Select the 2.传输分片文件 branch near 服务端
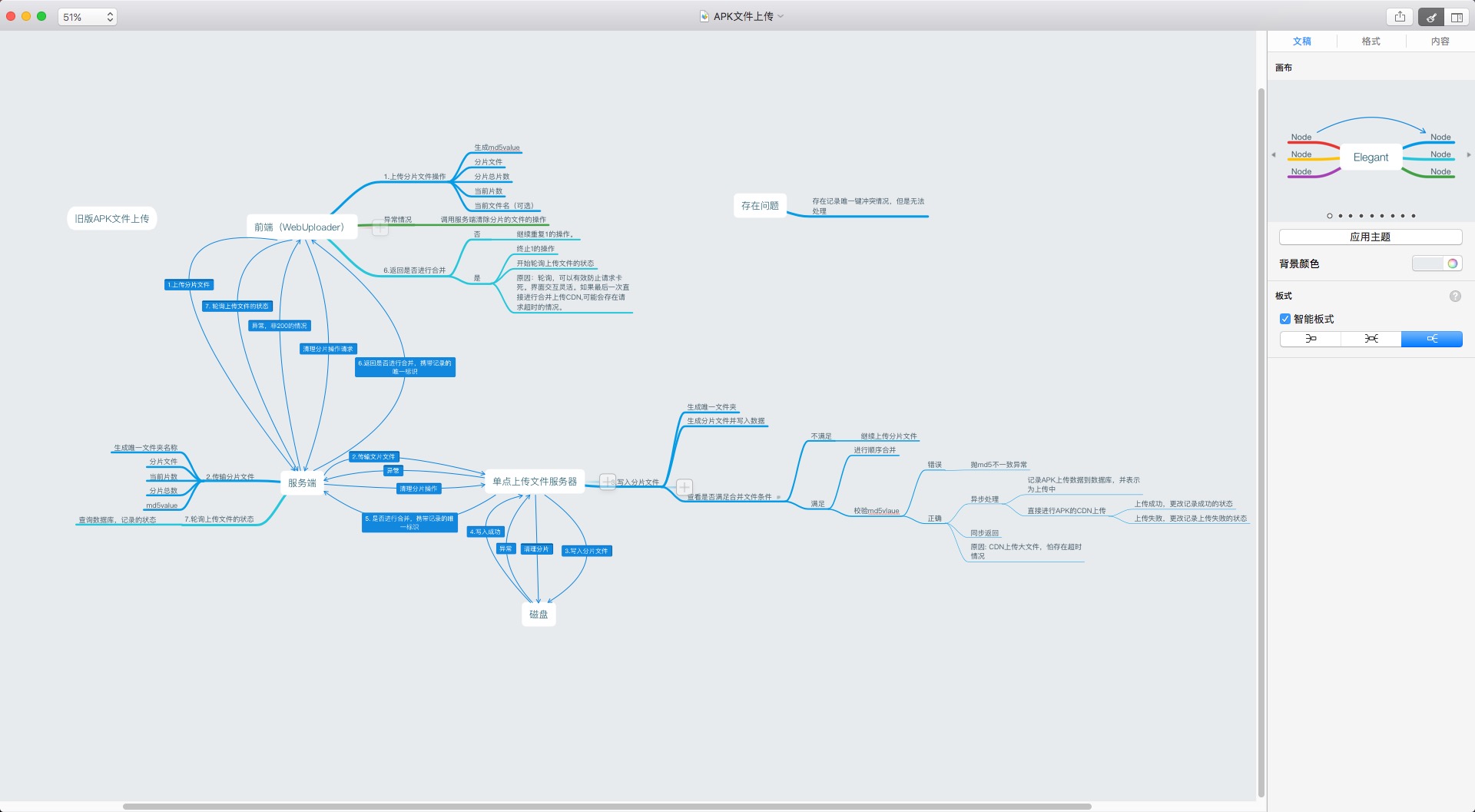The width and height of the screenshot is (1475, 812). [230, 477]
